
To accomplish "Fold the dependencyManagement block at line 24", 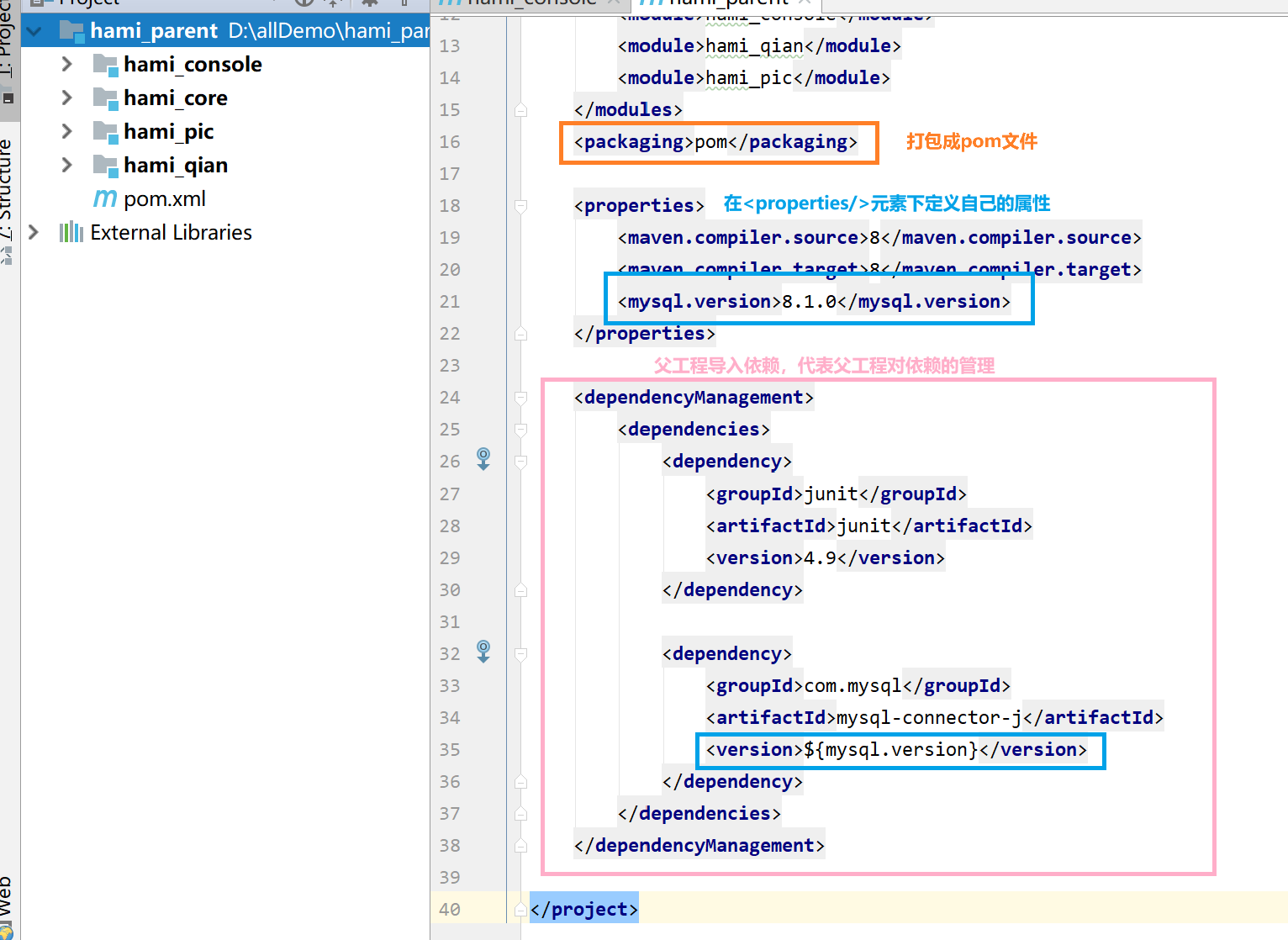I will click(520, 398).
